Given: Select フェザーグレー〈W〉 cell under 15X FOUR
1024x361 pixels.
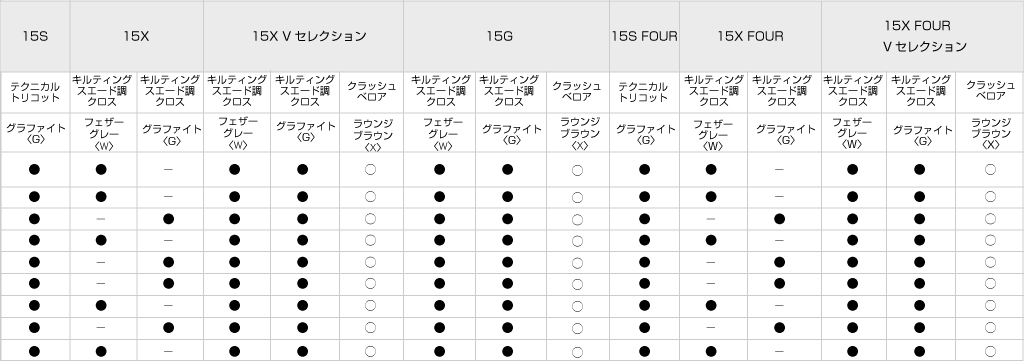Looking at the screenshot, I should [x=714, y=133].
